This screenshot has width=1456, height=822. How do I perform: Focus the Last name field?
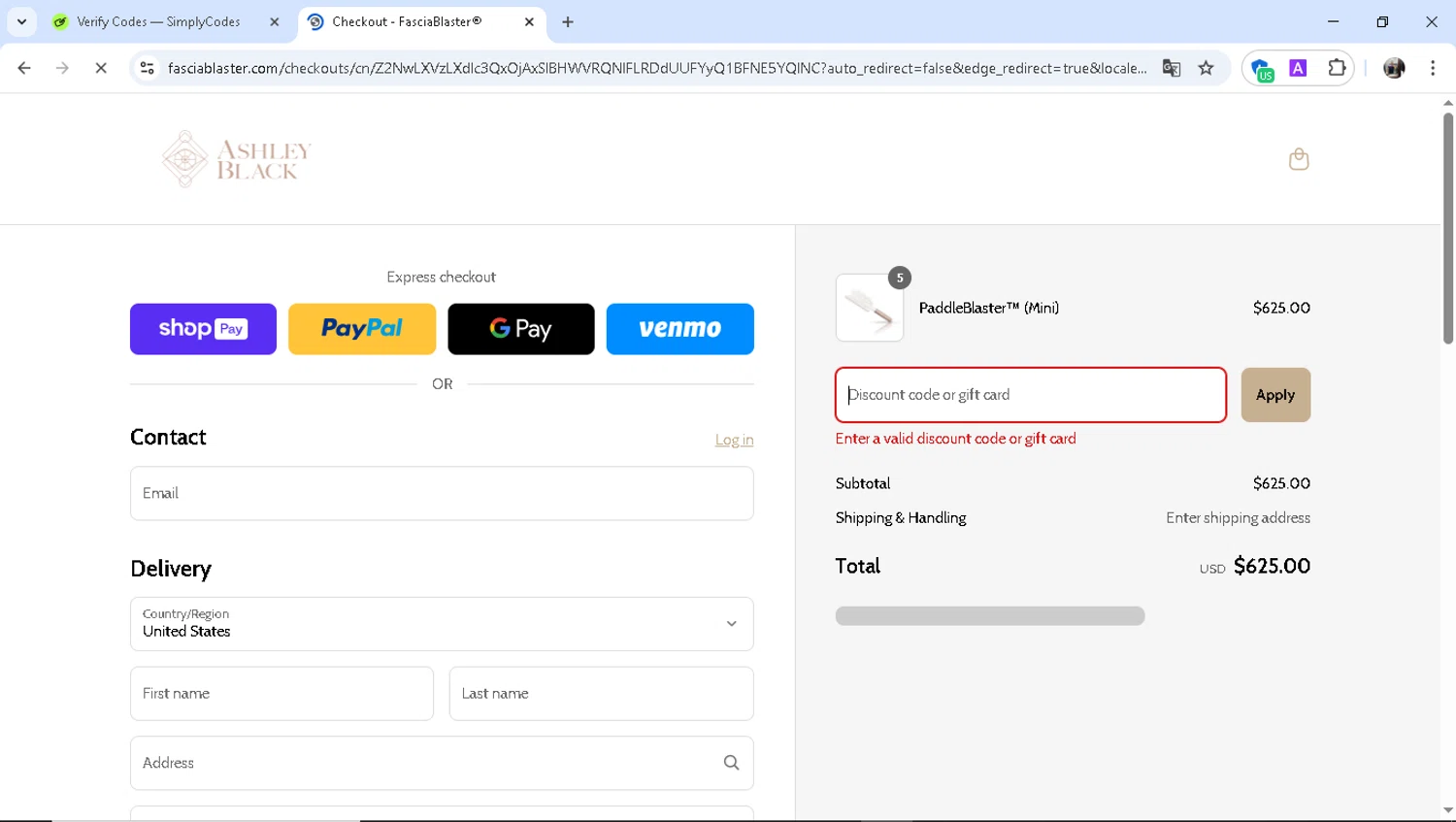tap(601, 694)
